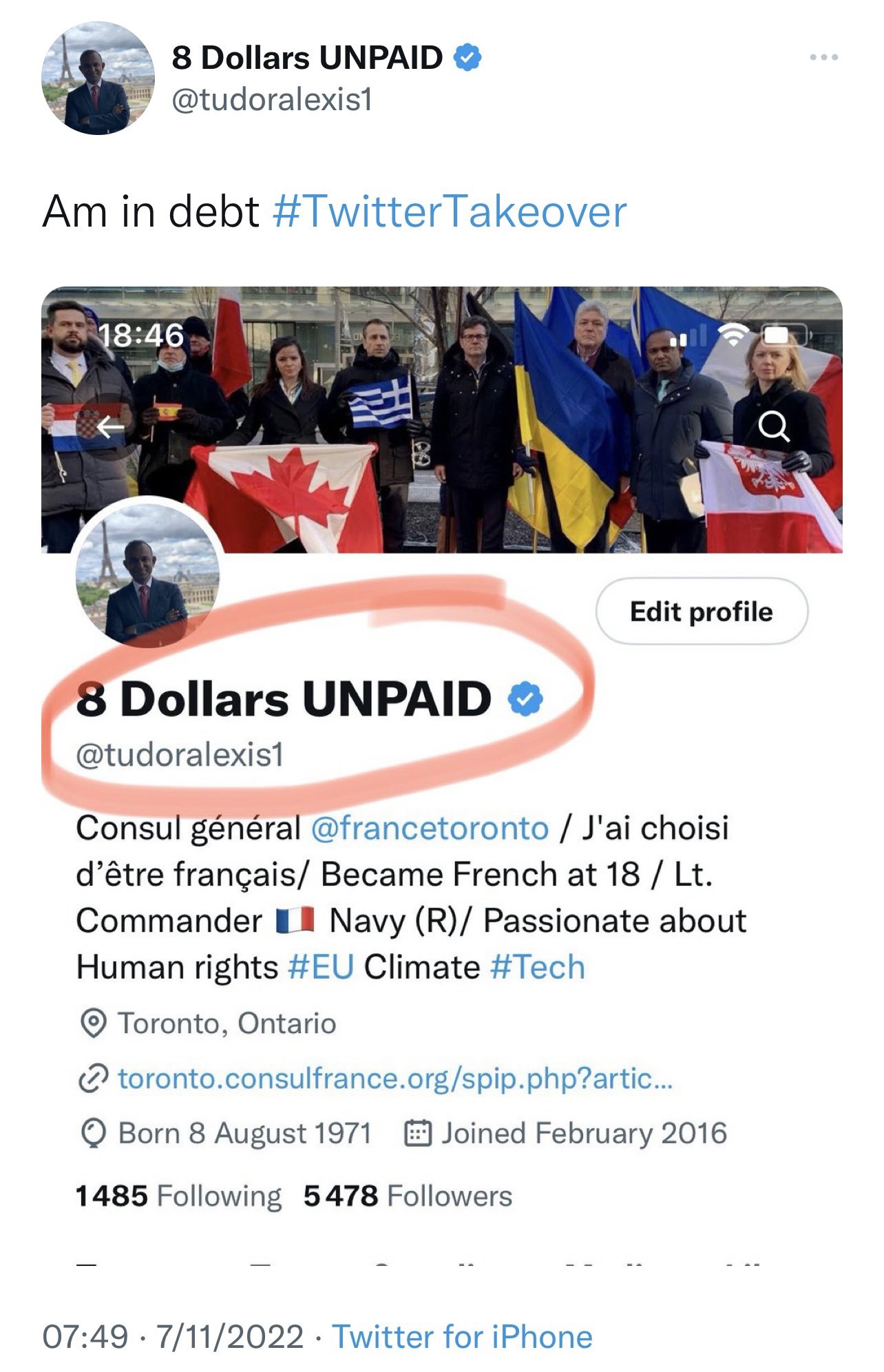View the 5478 Followers list
The width and height of the screenshot is (884, 1372).
coord(408,1196)
